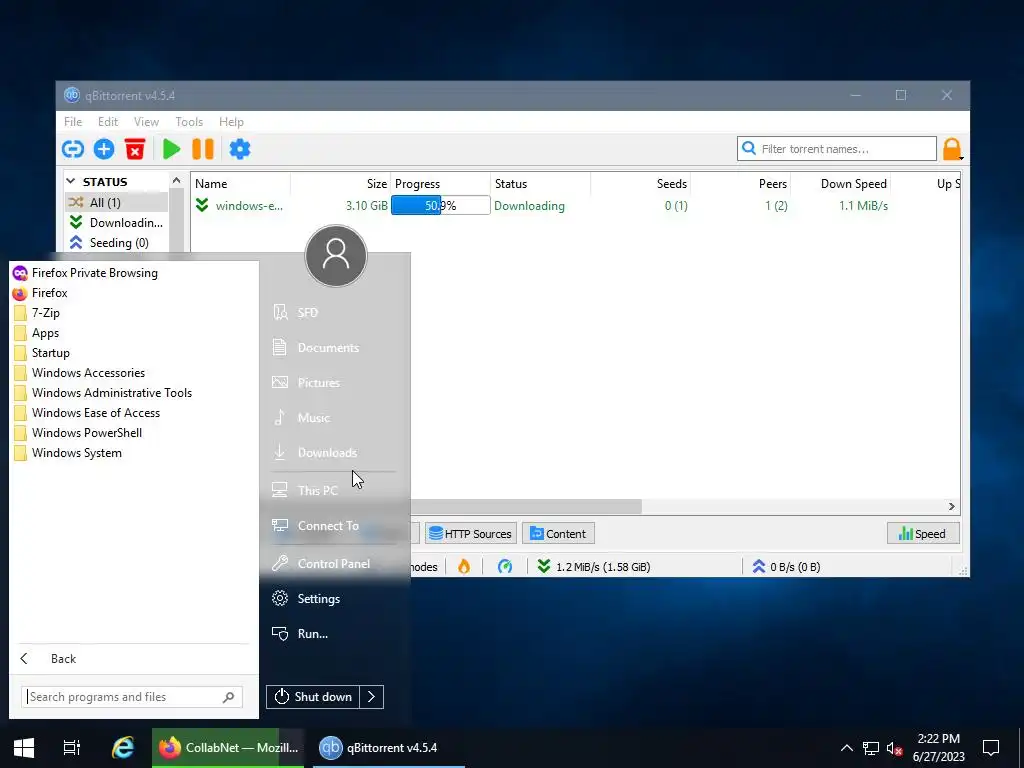Open the Tools menu in qBittorrent
Screen dimensions: 1024x768
tap(189, 121)
